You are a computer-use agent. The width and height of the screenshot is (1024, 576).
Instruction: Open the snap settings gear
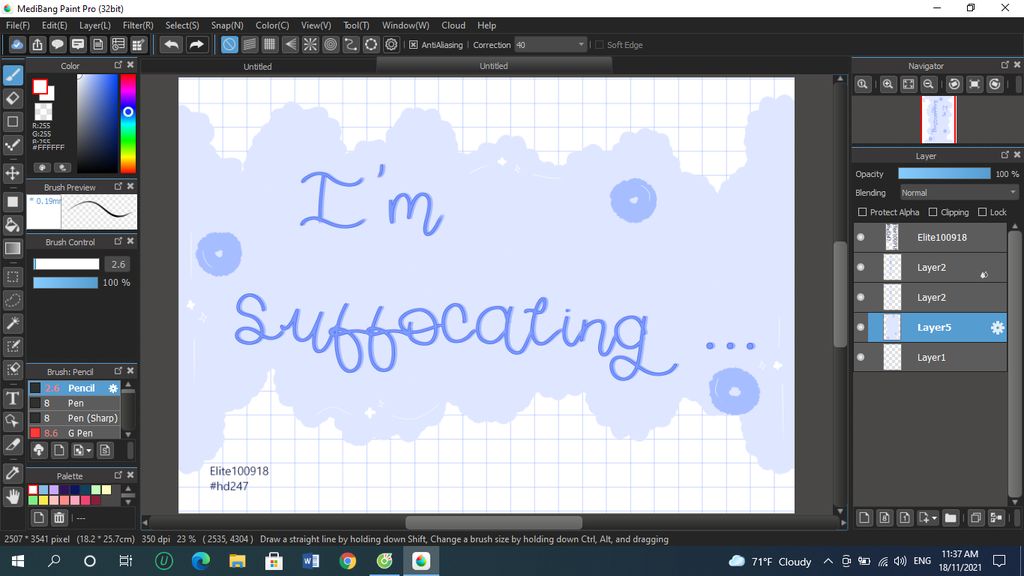click(391, 44)
